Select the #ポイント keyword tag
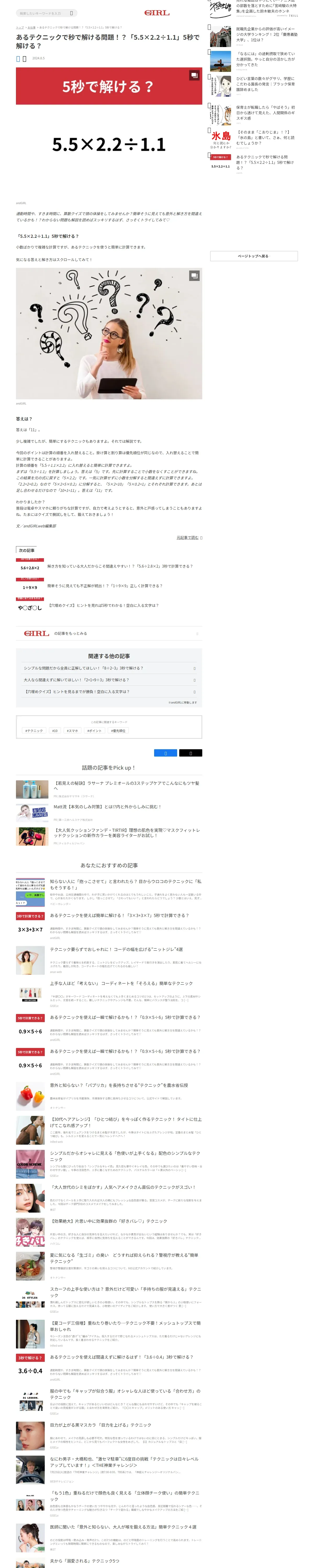Screen dimensions: 314x1568 (94, 730)
